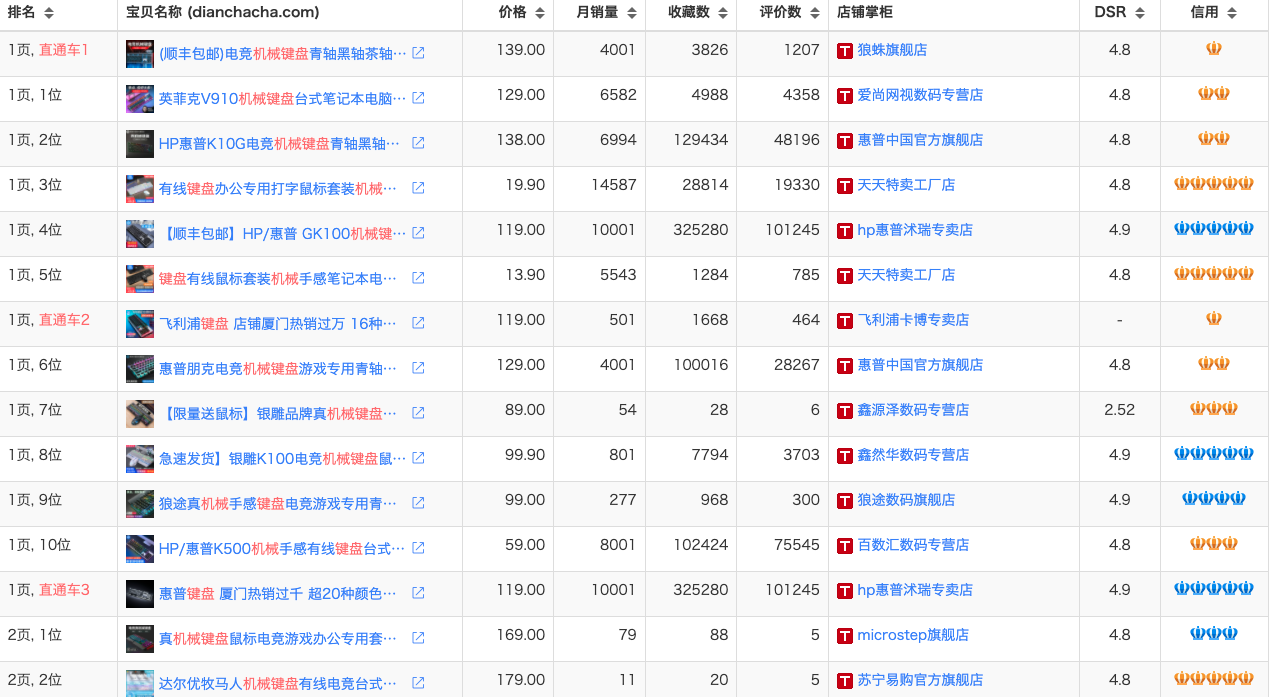Click credit crowns for 鑫源泽数码专营店 row

1214,409
